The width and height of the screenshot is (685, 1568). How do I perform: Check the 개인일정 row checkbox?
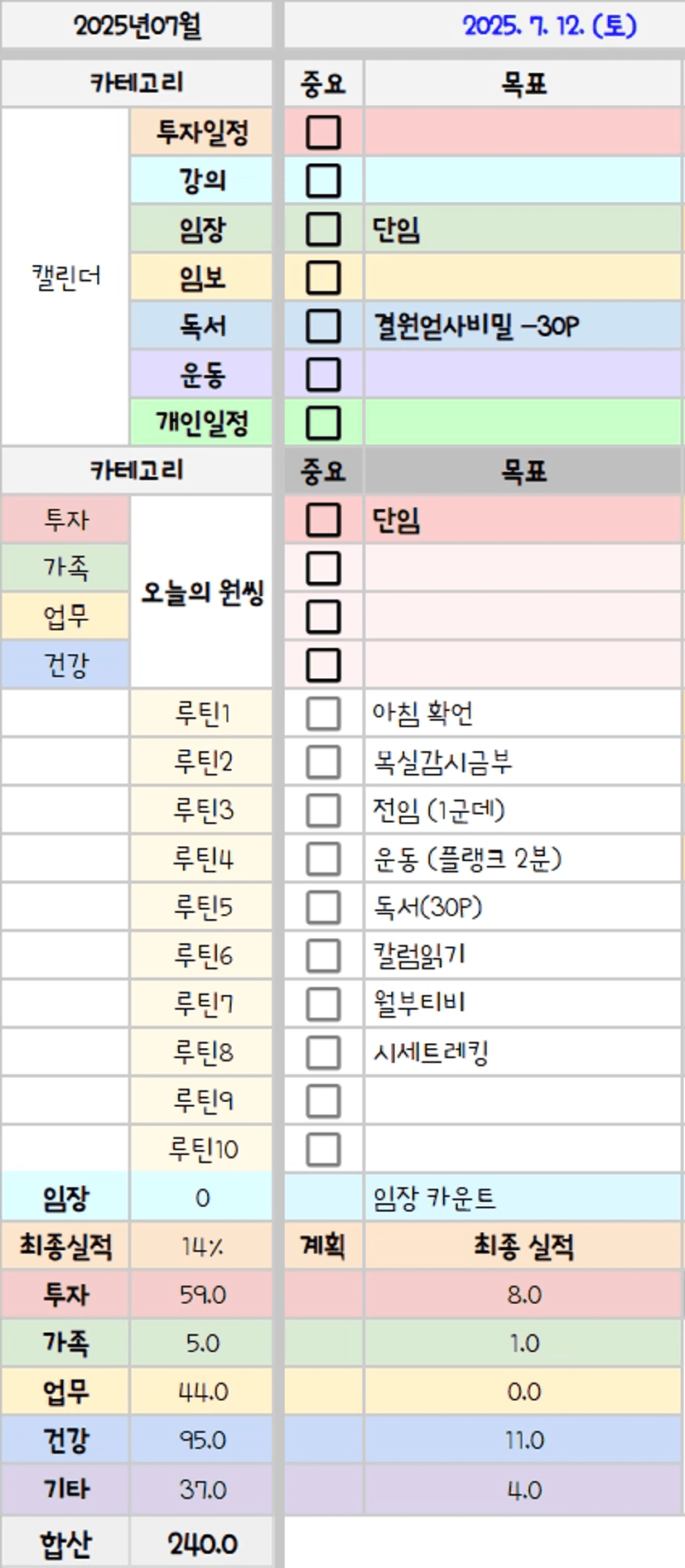coord(323,423)
